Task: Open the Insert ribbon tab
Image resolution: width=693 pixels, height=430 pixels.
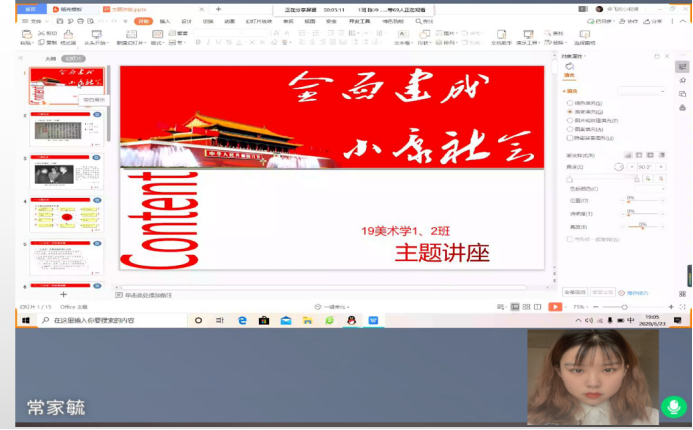Action: 164,21
